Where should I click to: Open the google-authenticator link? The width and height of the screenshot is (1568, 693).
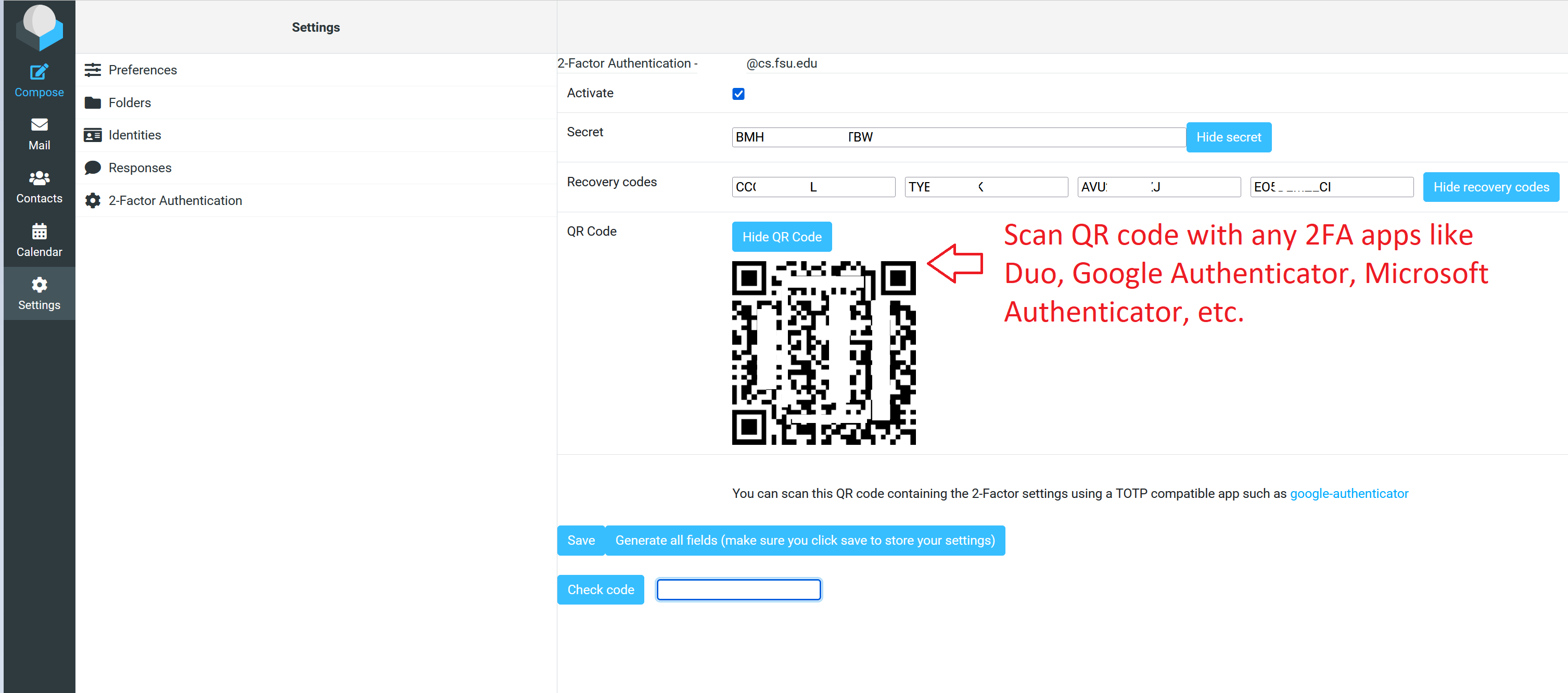pyautogui.click(x=1349, y=493)
